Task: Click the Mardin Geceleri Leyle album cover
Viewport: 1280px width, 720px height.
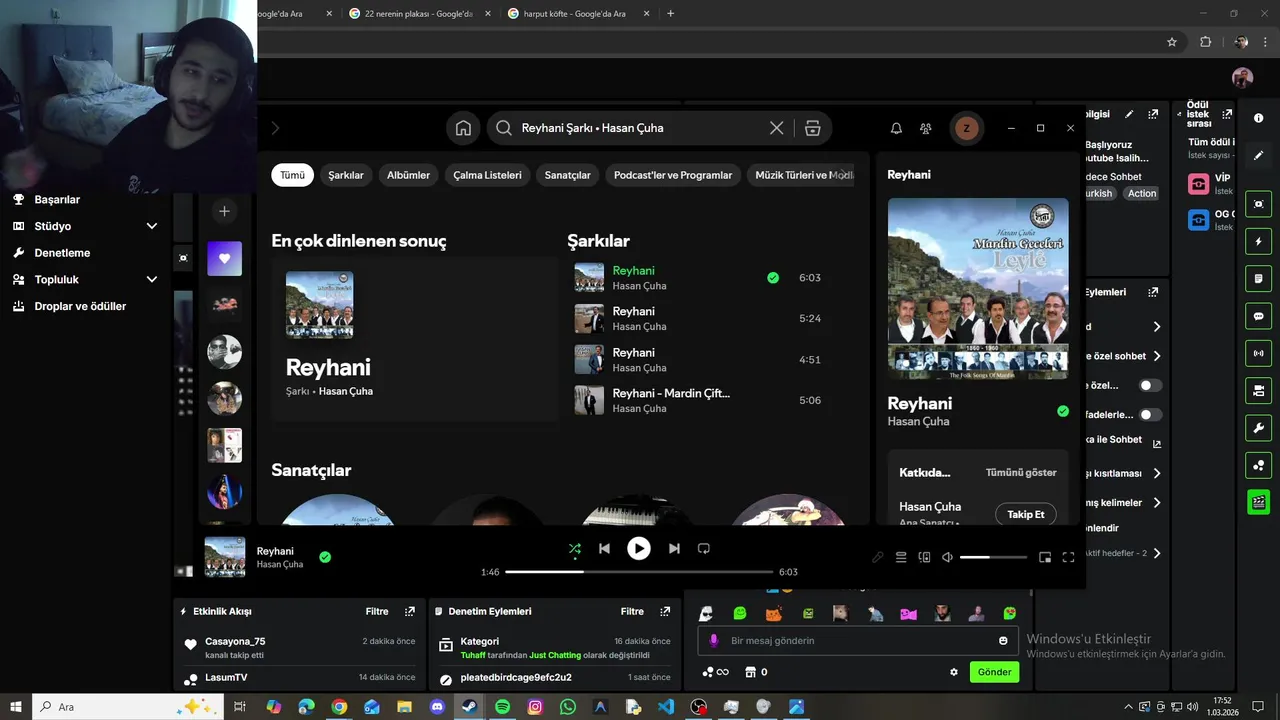Action: tap(978, 288)
